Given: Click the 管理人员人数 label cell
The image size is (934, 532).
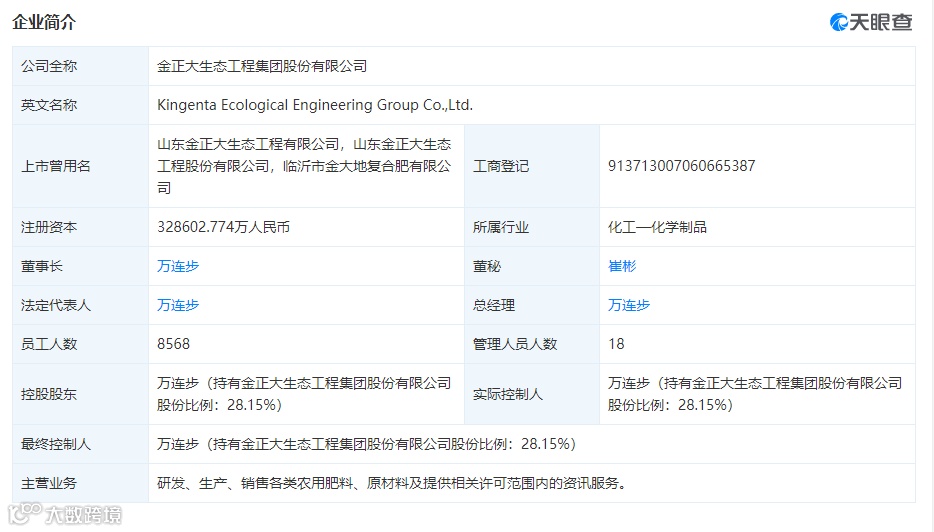Looking at the screenshot, I should [x=532, y=344].
